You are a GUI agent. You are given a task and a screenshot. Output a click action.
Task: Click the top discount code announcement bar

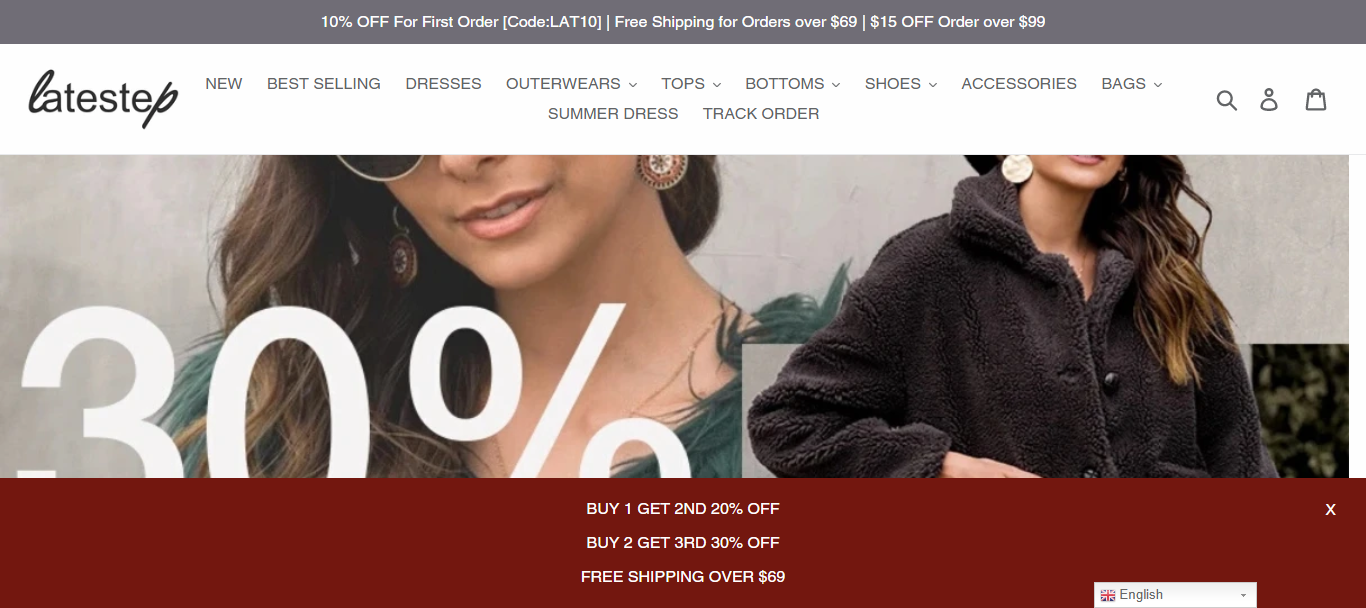pyautogui.click(x=683, y=22)
